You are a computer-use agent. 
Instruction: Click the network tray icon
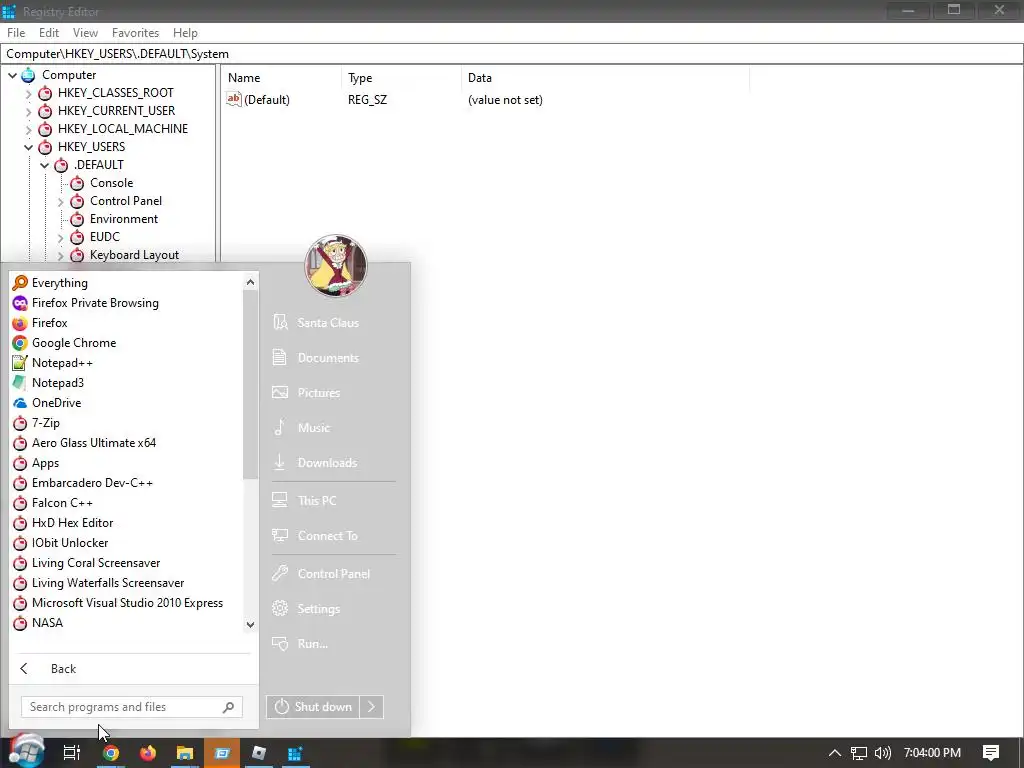pyautogui.click(x=858, y=753)
